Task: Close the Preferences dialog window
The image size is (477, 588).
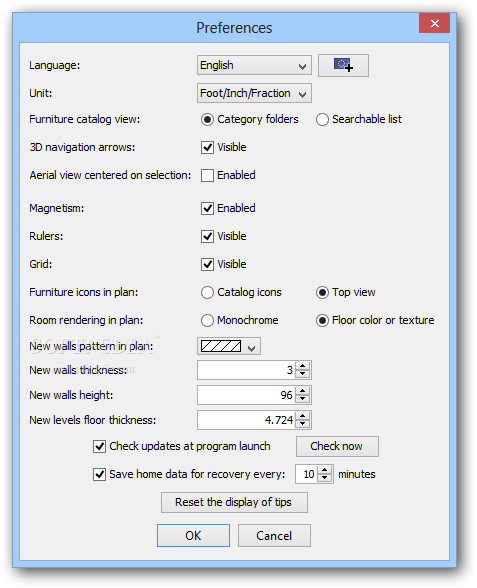Action: pyautogui.click(x=435, y=24)
